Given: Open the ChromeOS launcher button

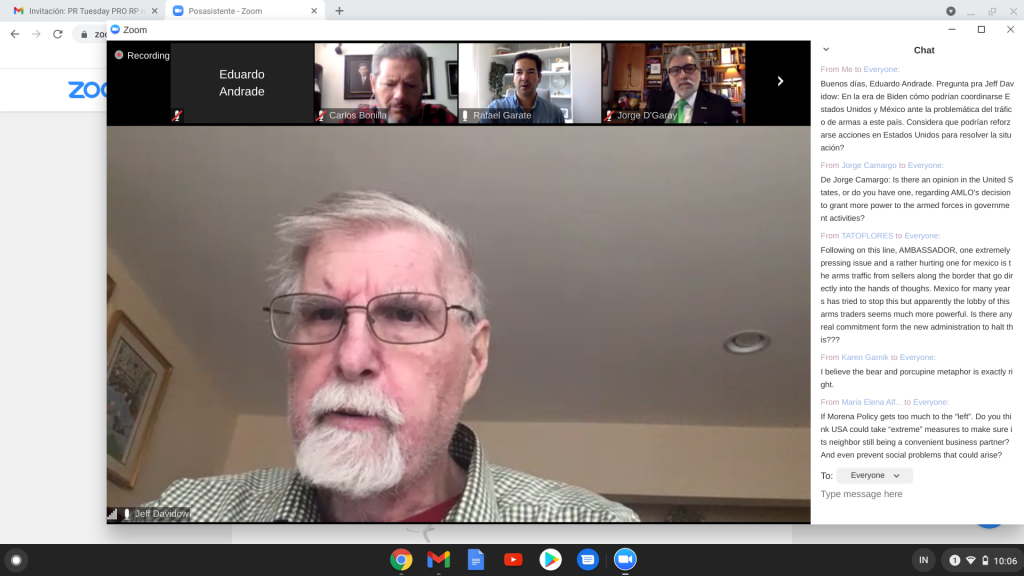Looking at the screenshot, I should 15,560.
